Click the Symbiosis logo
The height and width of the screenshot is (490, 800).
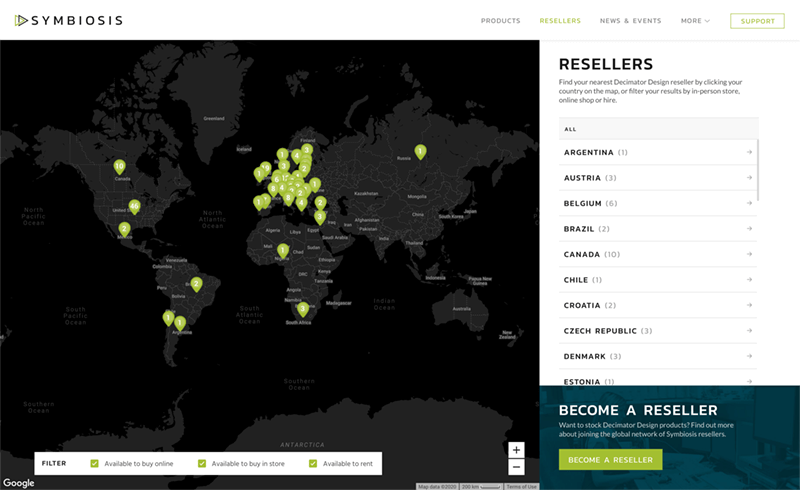pos(68,20)
